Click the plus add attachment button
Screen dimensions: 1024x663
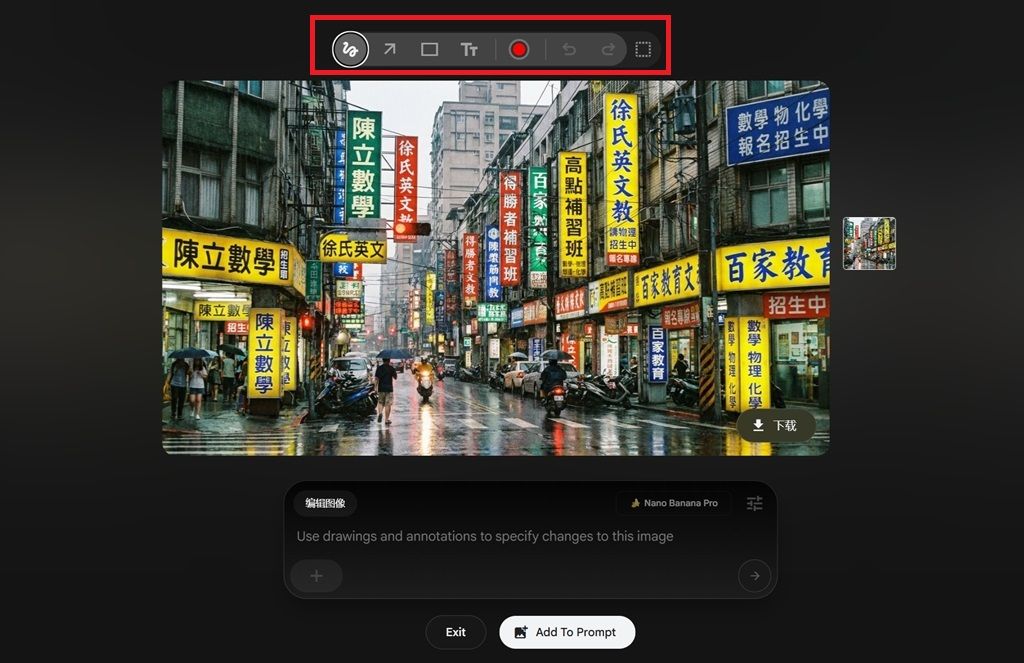317,576
